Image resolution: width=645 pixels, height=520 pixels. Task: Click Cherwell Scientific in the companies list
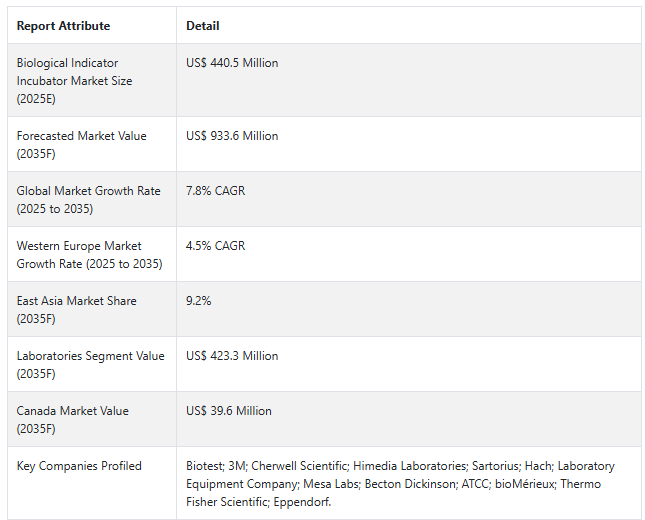(x=299, y=466)
